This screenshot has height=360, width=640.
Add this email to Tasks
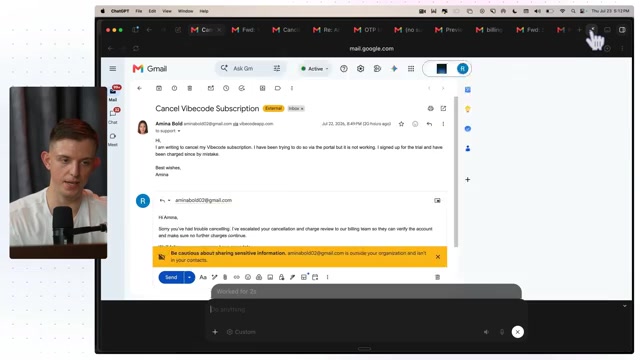(242, 88)
